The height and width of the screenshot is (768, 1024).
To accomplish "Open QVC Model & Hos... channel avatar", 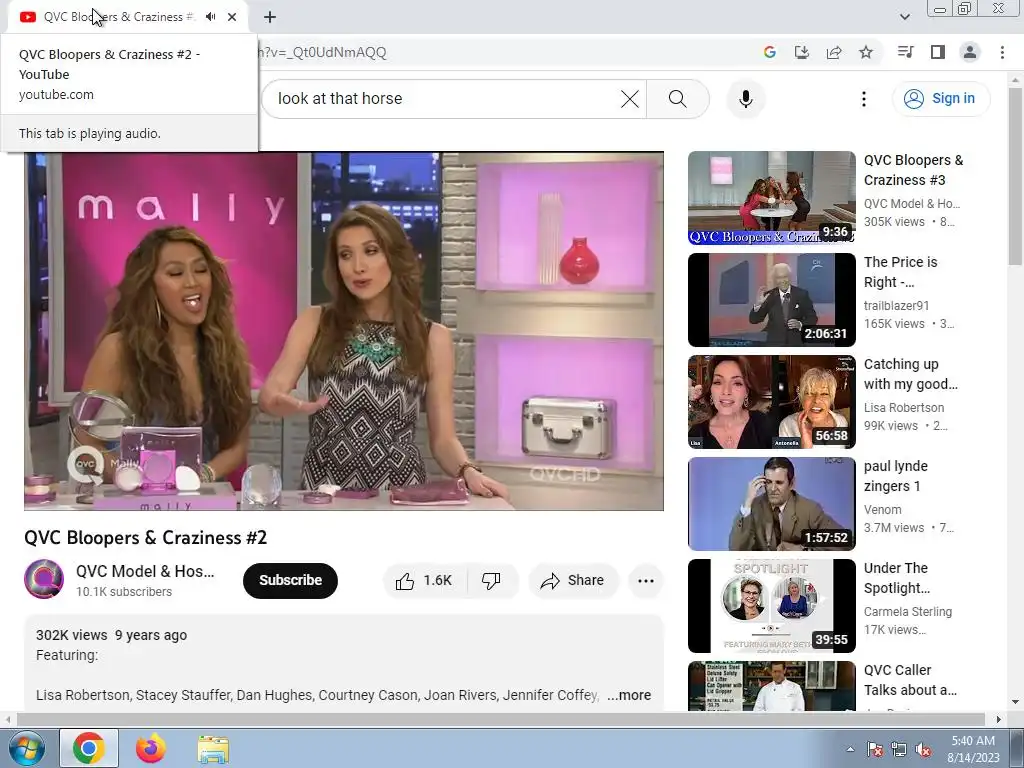I will coord(44,579).
